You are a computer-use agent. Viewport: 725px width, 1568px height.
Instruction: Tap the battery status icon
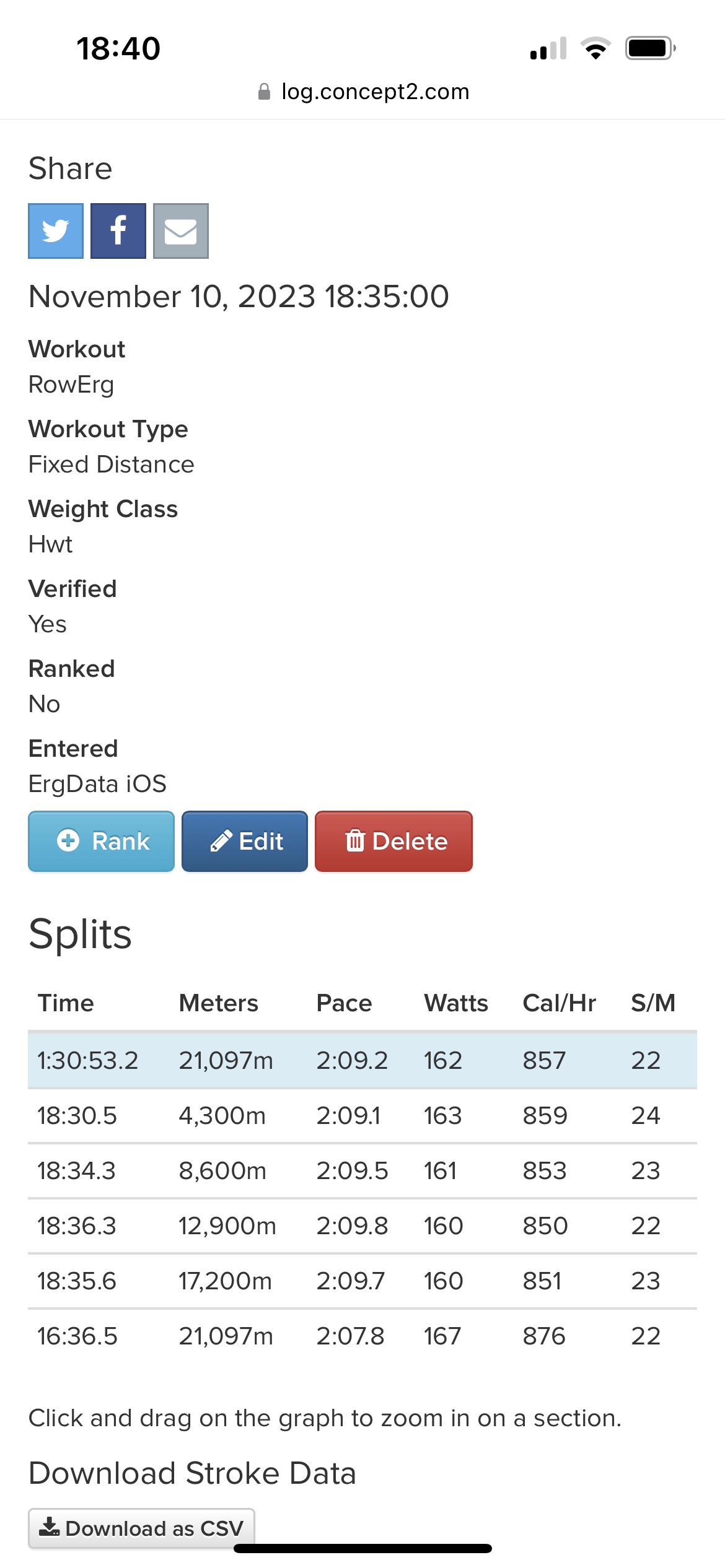coord(650,48)
